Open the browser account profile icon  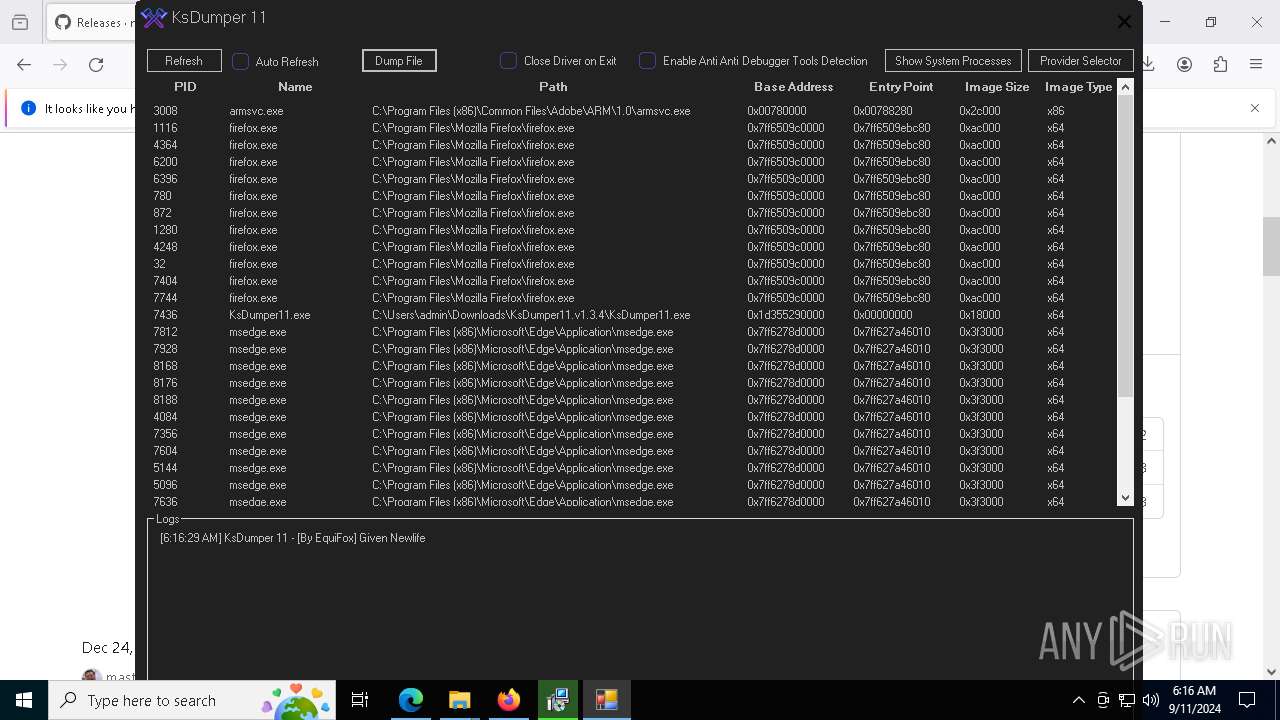pos(1184,64)
